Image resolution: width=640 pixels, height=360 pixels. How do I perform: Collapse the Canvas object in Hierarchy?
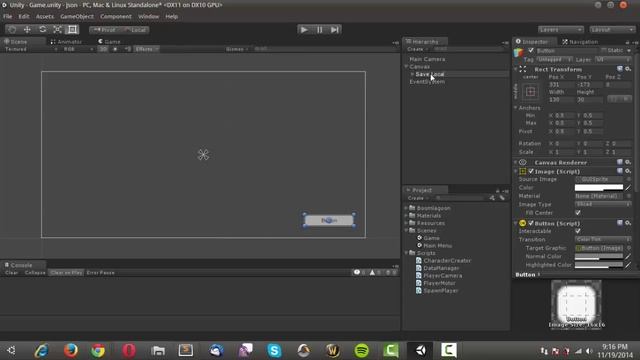[x=407, y=67]
